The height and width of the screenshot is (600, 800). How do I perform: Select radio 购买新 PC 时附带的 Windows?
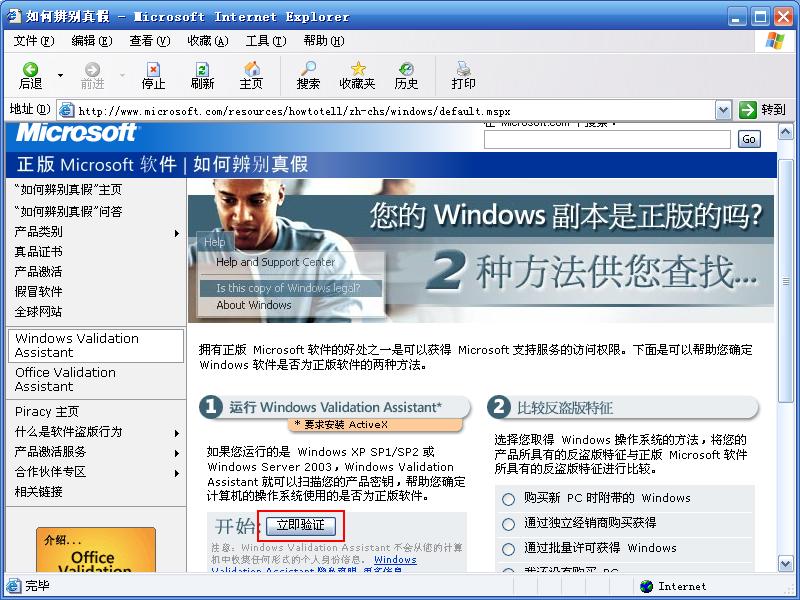pyautogui.click(x=508, y=499)
